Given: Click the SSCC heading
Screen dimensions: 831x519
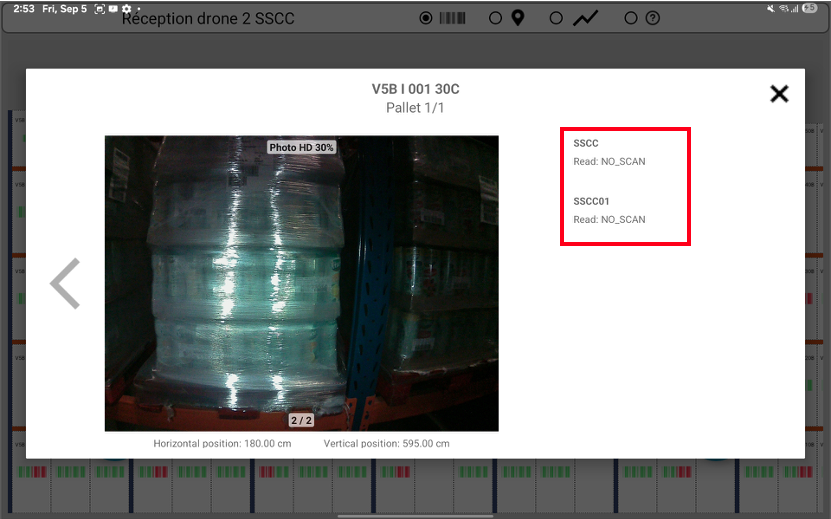Looking at the screenshot, I should coord(586,143).
